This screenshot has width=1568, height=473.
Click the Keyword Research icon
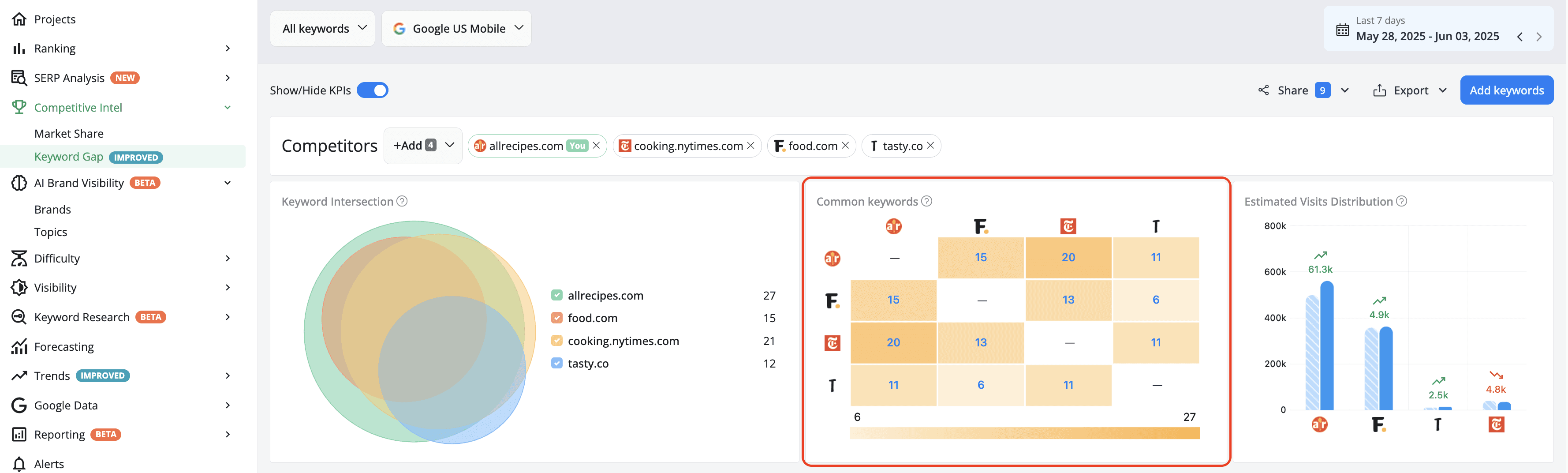tap(19, 316)
